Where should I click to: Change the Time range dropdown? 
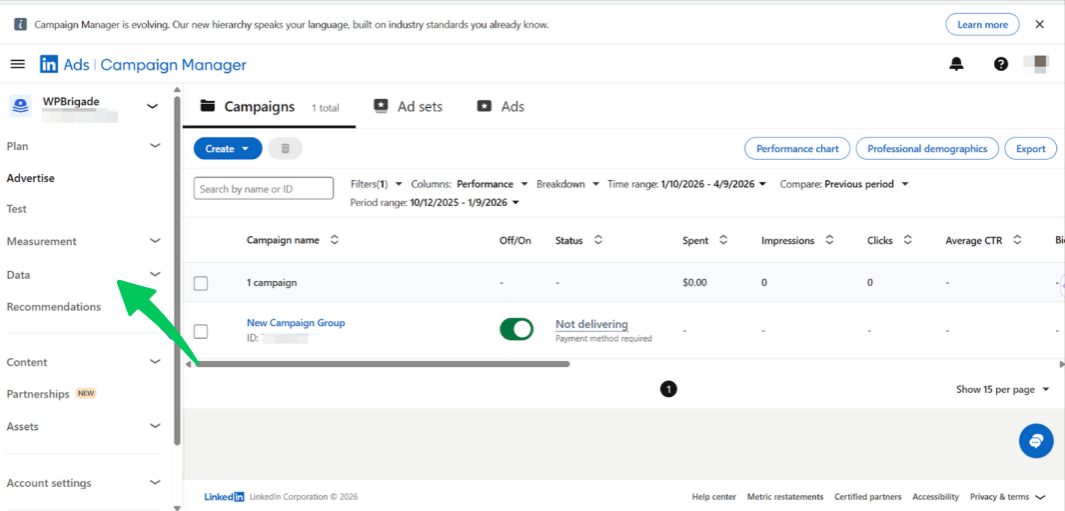[687, 183]
